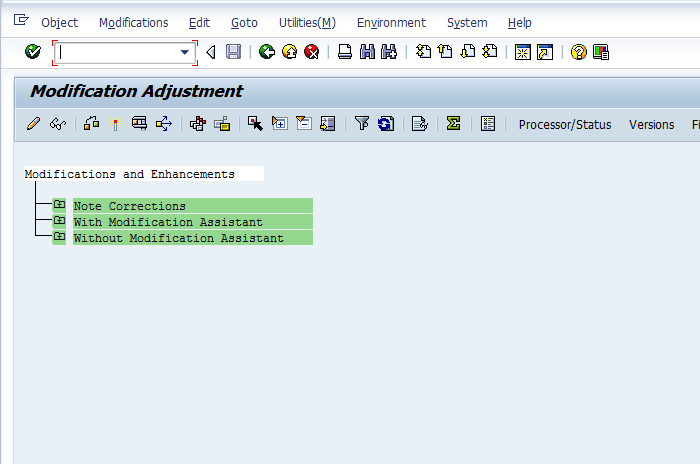
Task: Click the disabled Save floppy disk icon
Action: [233, 52]
